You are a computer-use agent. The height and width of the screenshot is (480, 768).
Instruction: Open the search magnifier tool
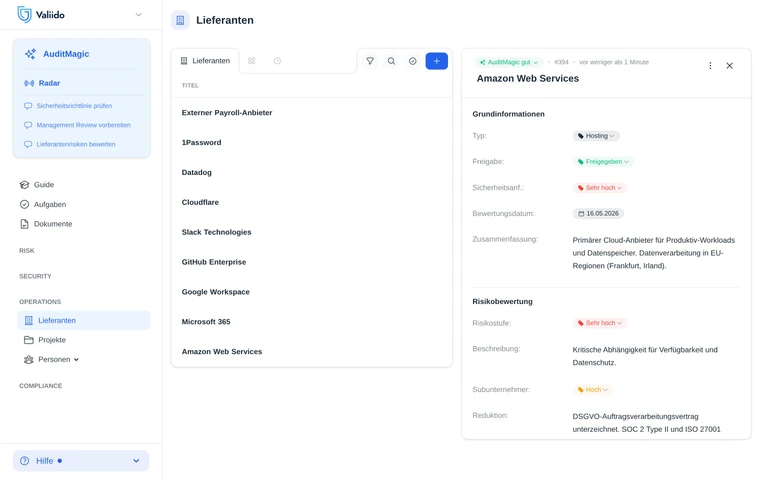coord(391,61)
